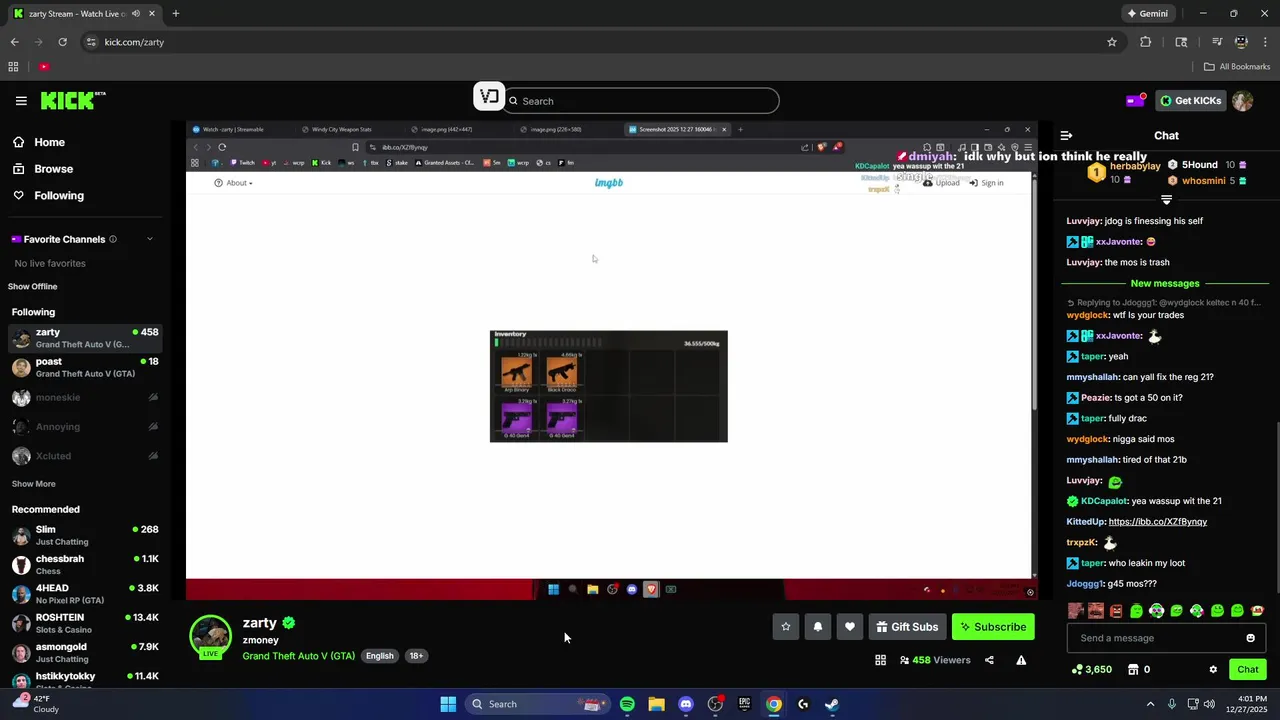The image size is (1280, 720).
Task: Click the grid layout icon near Viewers
Action: (880, 660)
